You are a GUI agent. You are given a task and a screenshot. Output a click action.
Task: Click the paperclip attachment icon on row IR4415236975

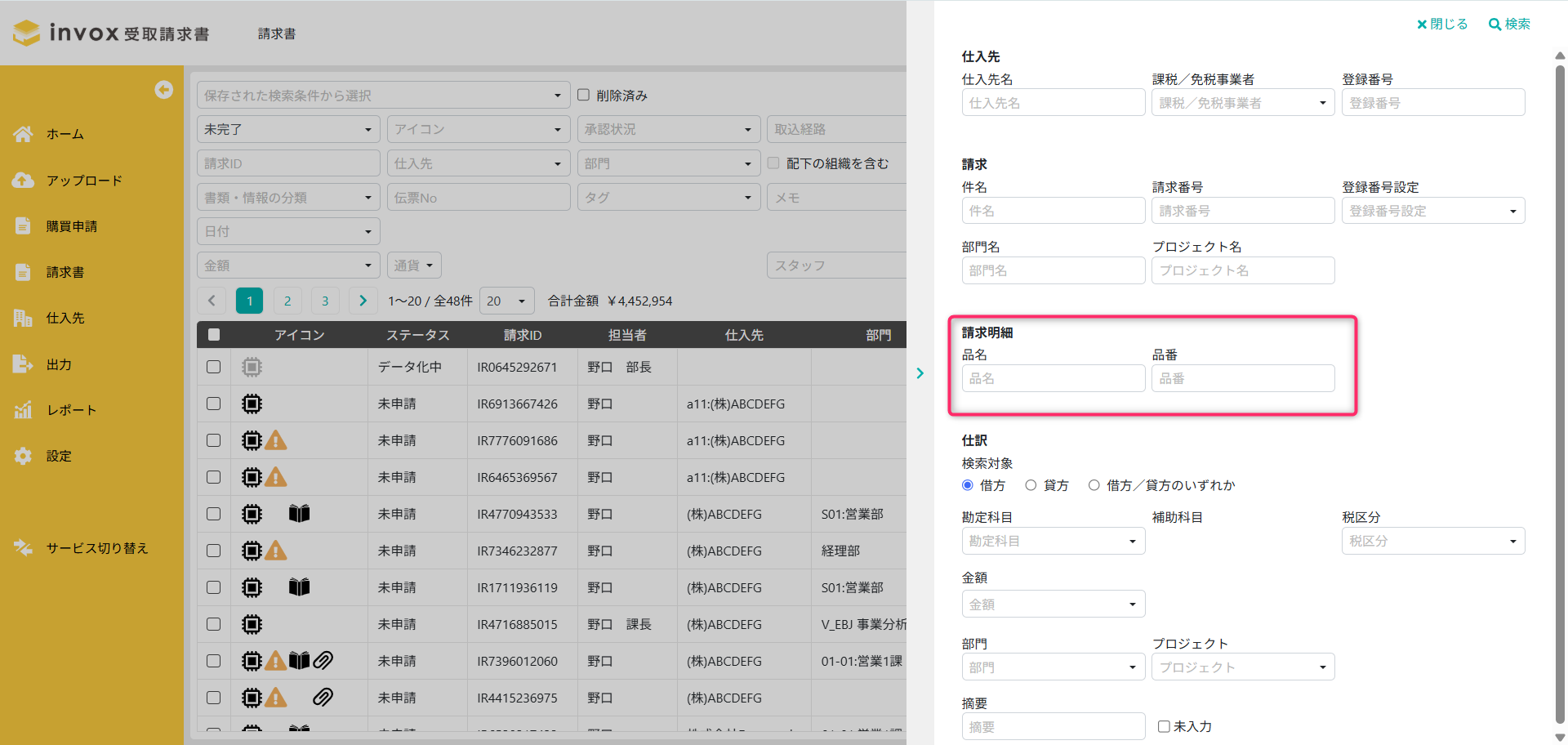pyautogui.click(x=323, y=698)
